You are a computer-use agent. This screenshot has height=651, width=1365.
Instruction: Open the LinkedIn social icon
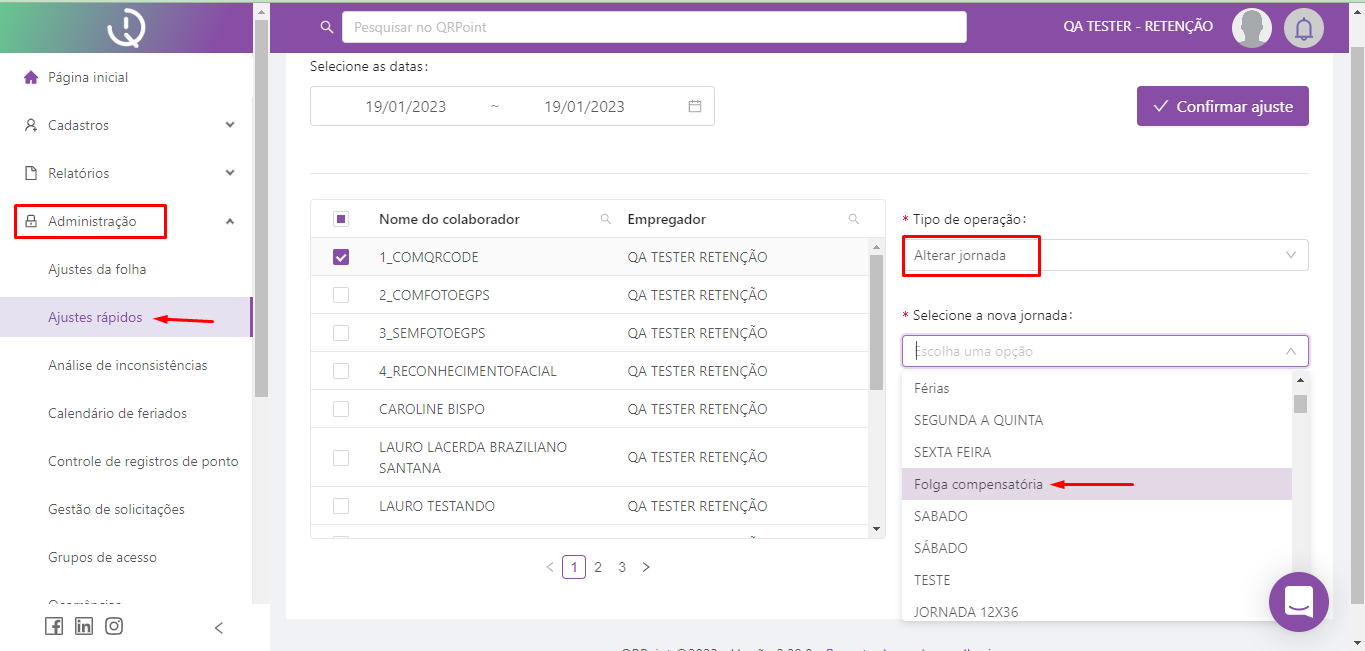click(x=84, y=626)
